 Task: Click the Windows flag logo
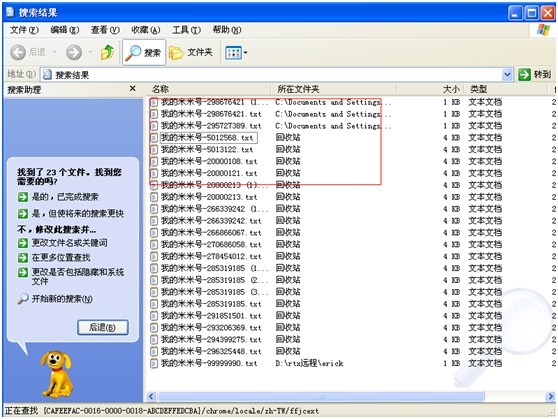coord(543,30)
